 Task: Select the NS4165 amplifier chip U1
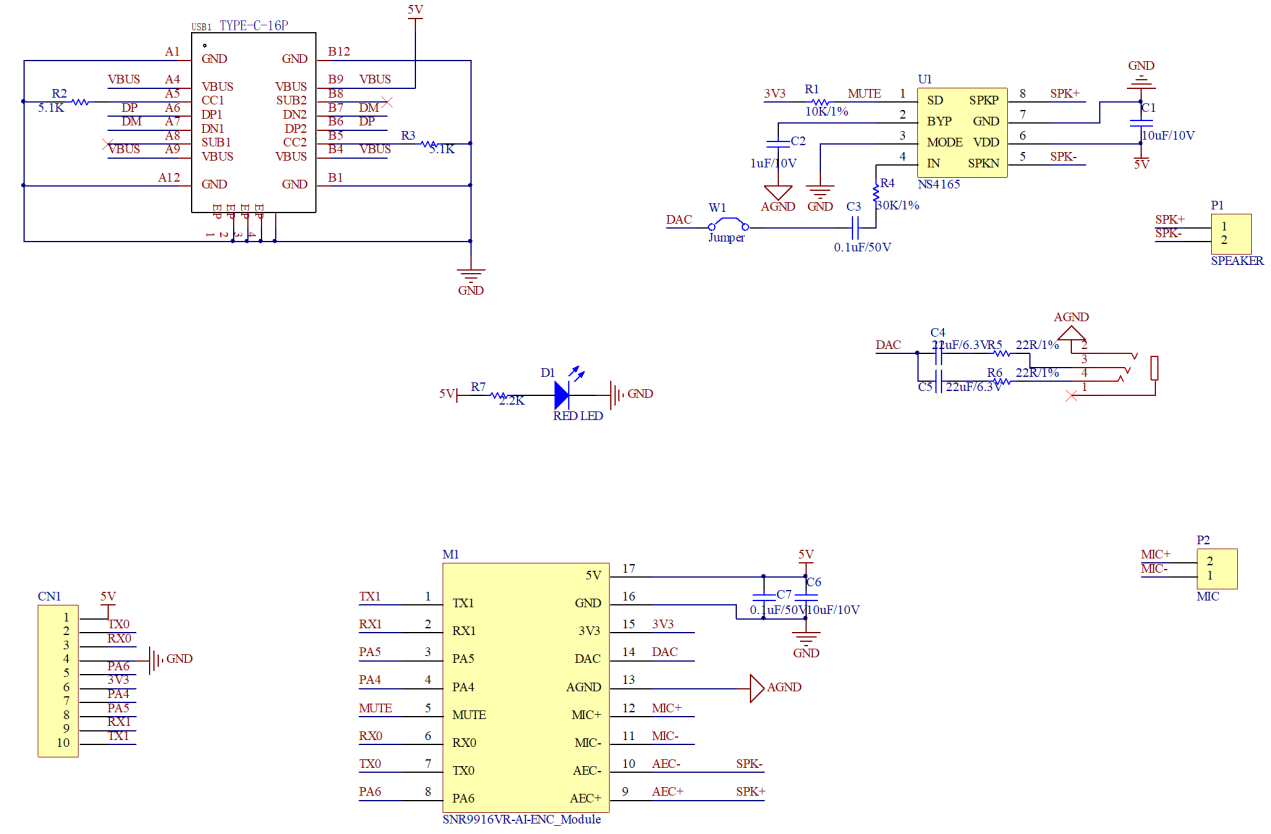964,131
